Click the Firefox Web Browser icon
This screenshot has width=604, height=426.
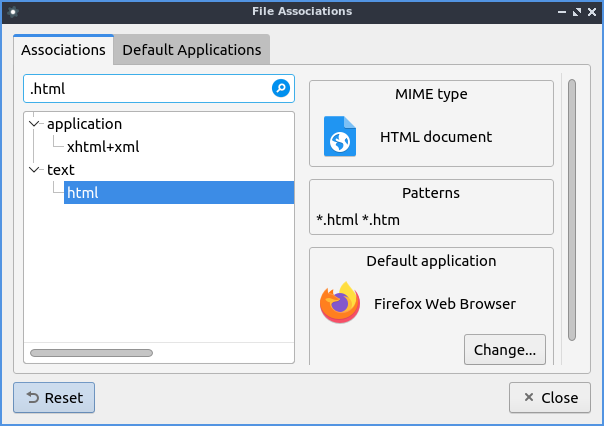(340, 303)
